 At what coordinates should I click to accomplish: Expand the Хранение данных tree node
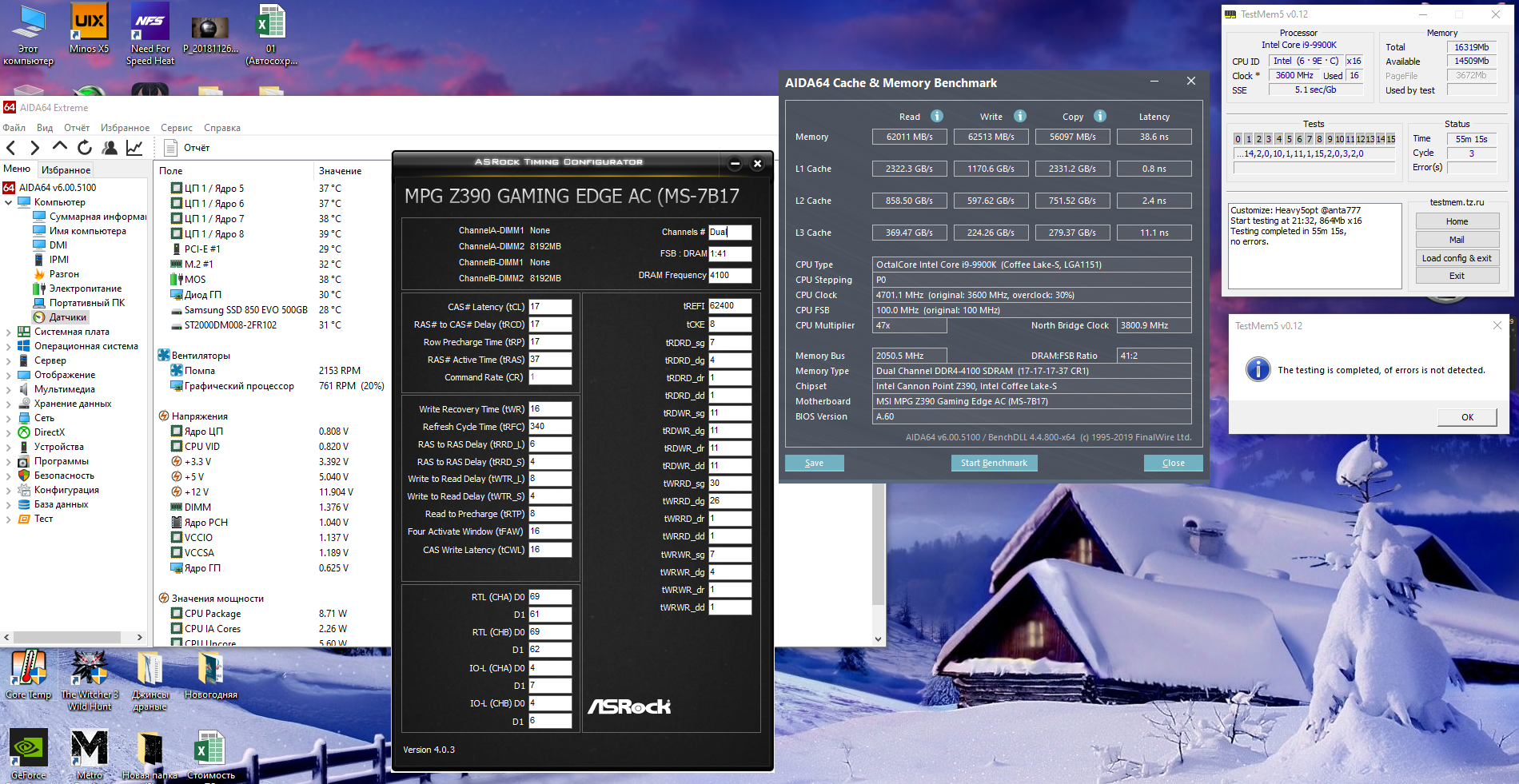[9, 404]
